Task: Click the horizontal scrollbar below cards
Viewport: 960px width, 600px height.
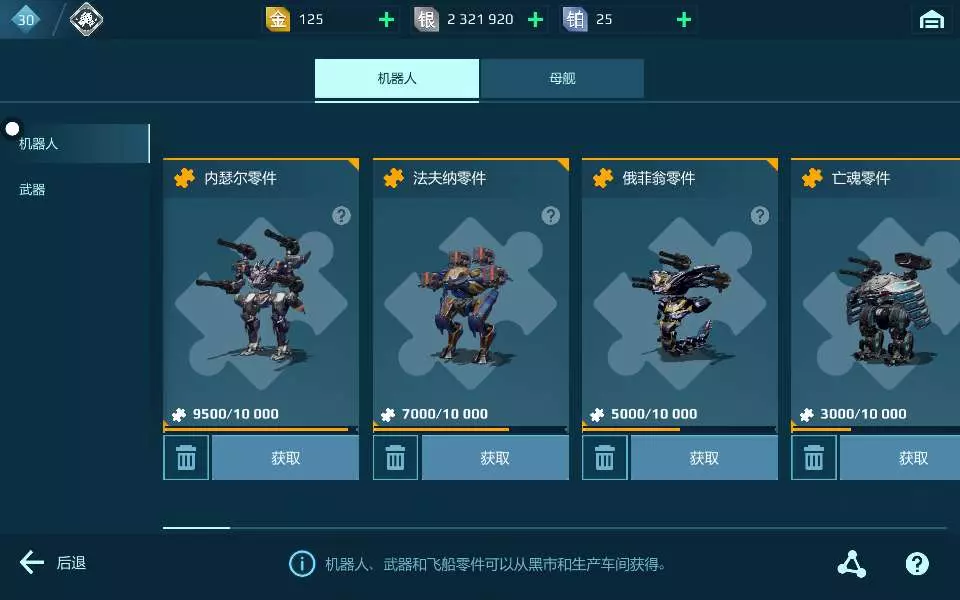Action: point(555,527)
